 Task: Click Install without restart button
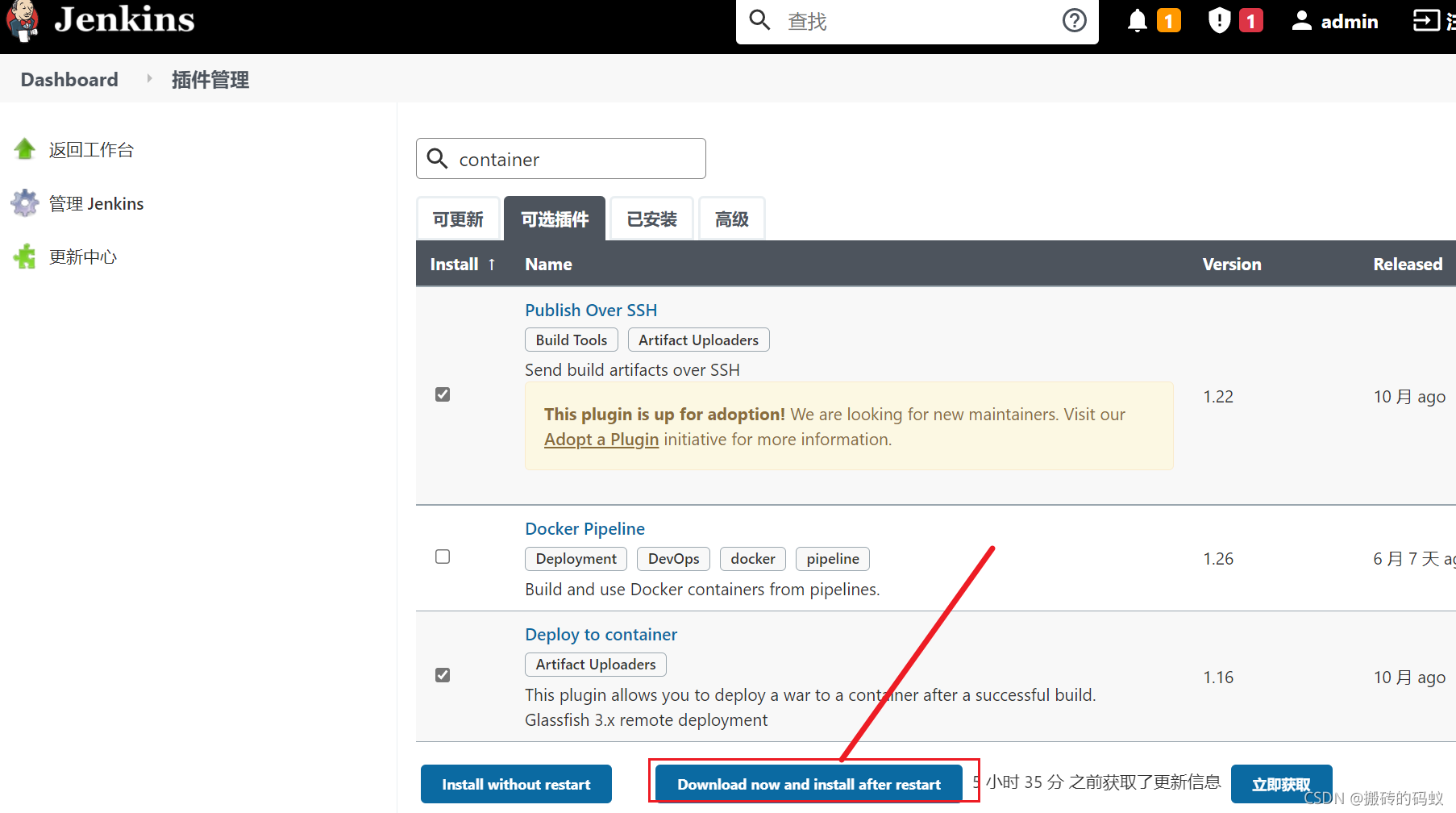coord(516,784)
